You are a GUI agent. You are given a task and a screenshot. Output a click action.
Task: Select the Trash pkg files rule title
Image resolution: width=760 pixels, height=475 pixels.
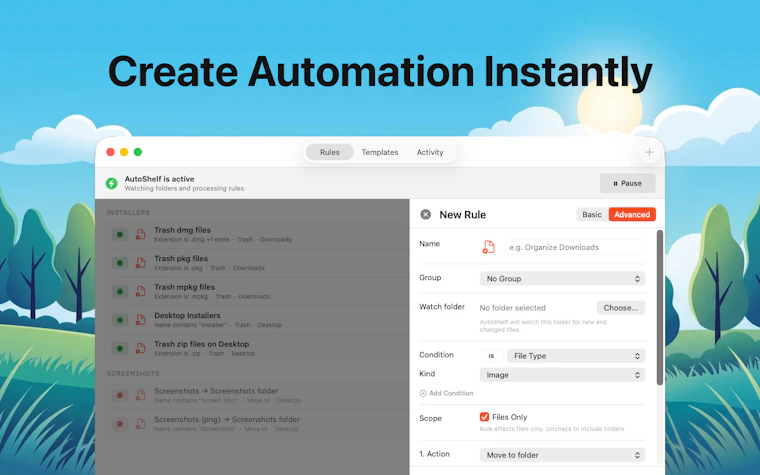pos(181,259)
